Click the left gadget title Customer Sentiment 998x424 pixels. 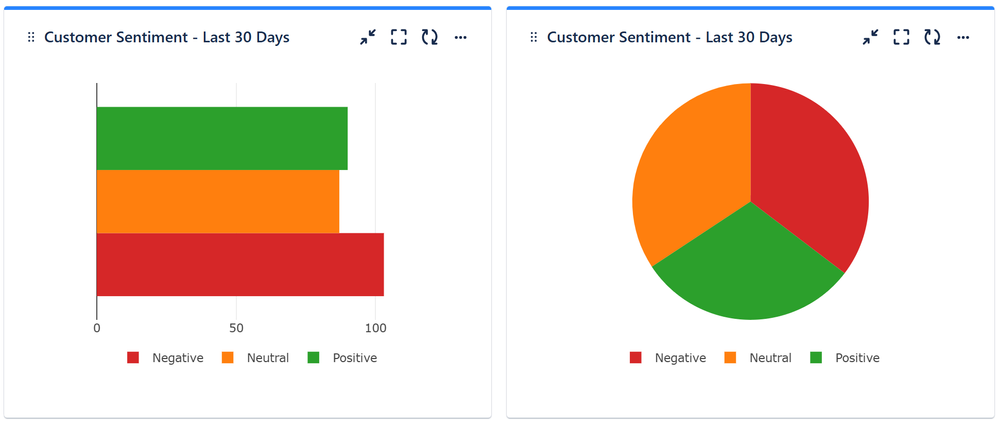pyautogui.click(x=167, y=38)
